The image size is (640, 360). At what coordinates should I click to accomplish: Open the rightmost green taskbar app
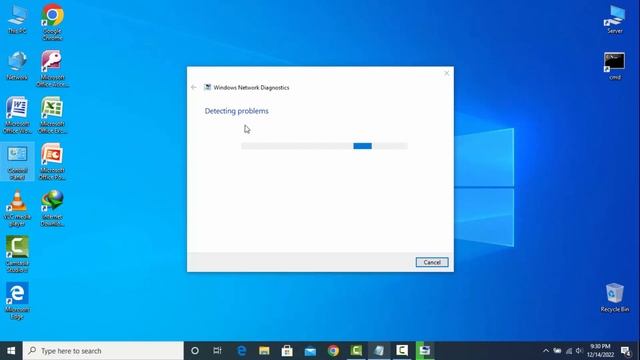pos(424,351)
